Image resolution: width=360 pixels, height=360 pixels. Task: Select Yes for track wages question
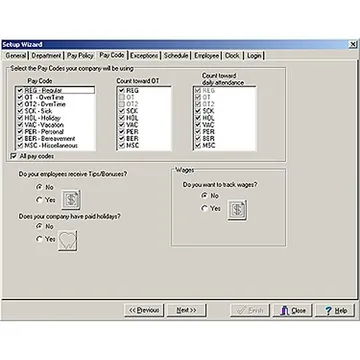coord(204,208)
